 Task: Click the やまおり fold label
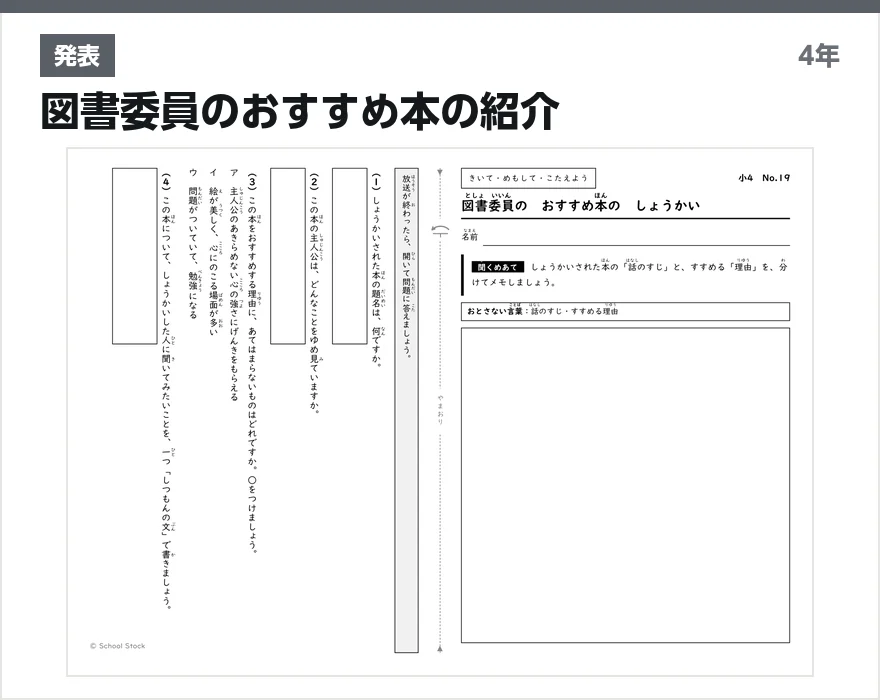tap(441, 410)
